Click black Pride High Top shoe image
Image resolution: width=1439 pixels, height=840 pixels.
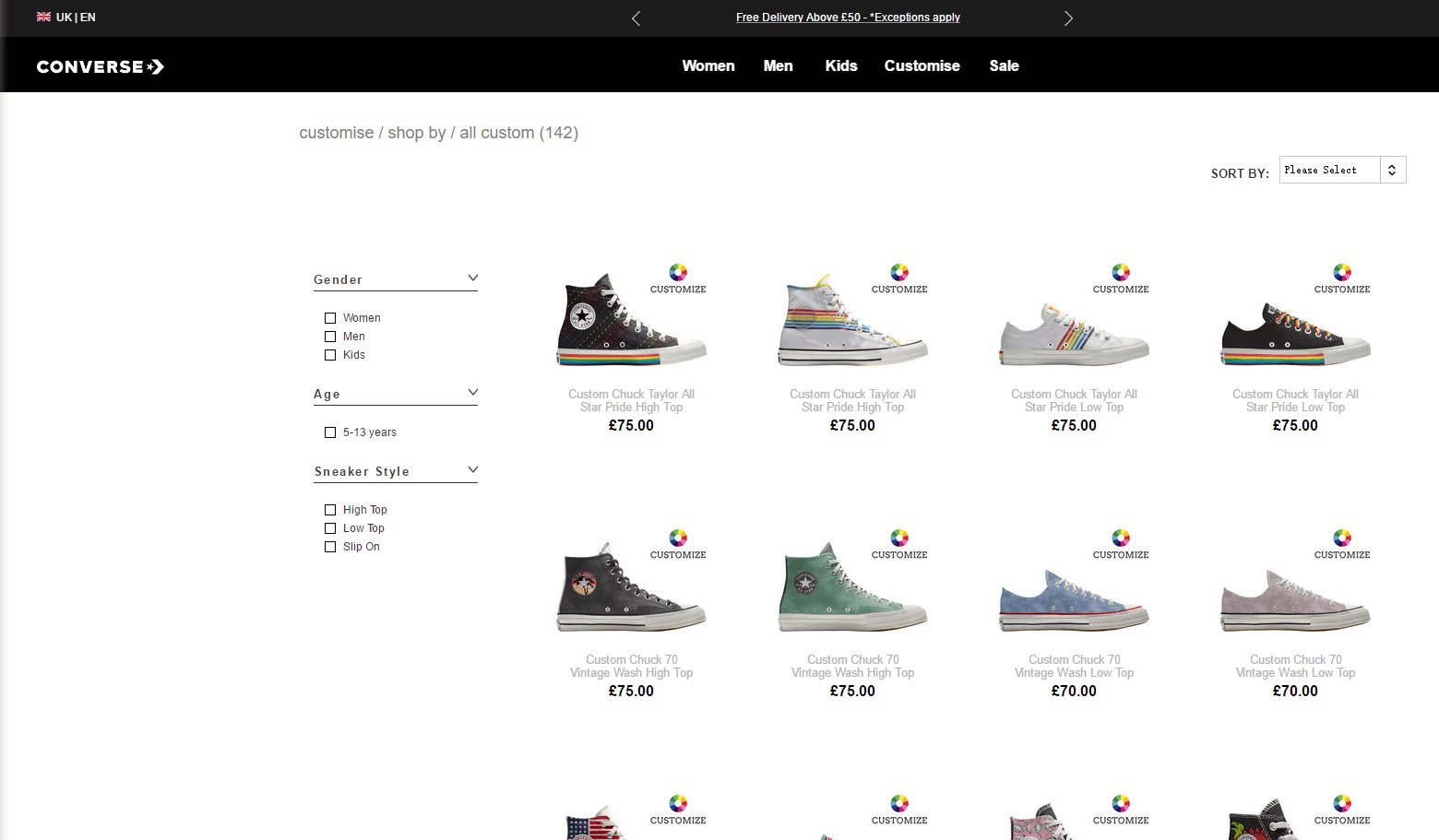[x=631, y=320]
